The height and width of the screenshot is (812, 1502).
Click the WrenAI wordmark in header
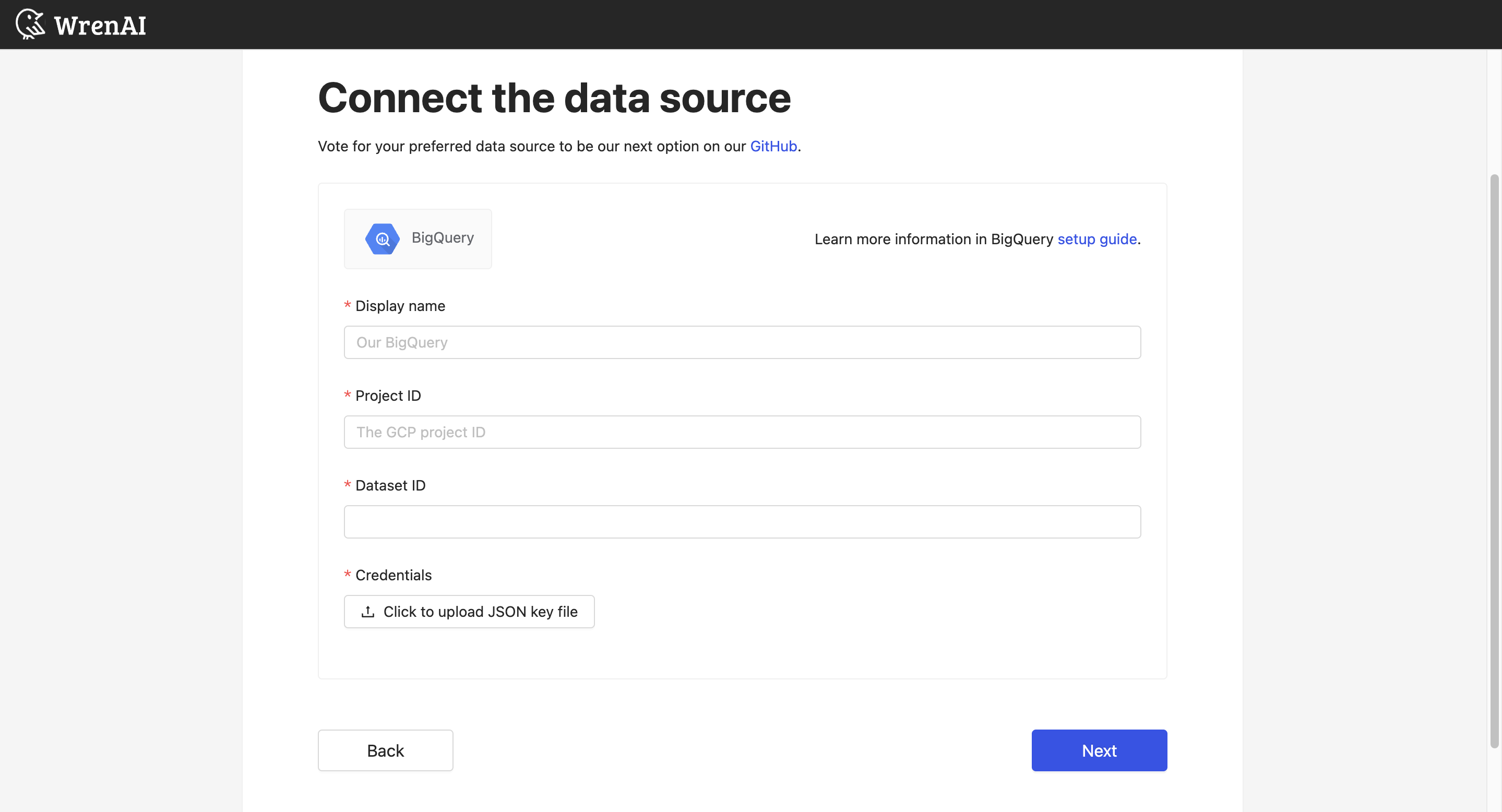[x=100, y=25]
